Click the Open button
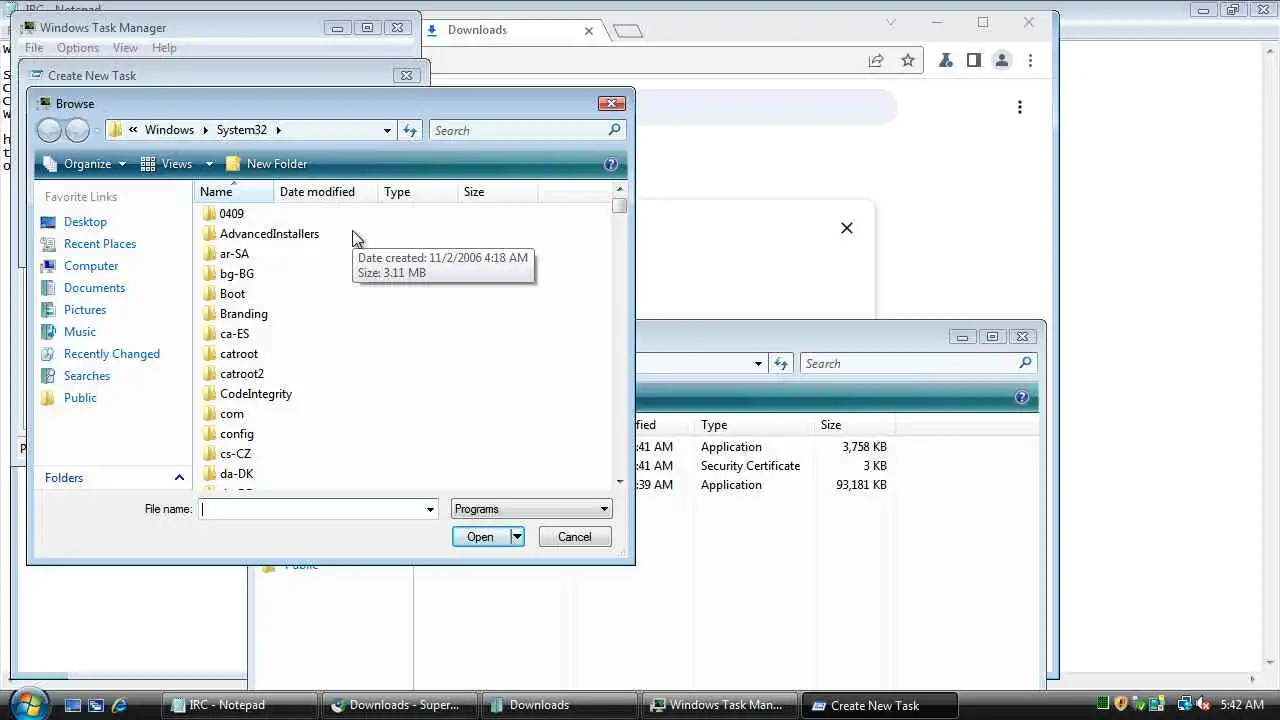Image resolution: width=1280 pixels, height=720 pixels. coord(480,537)
